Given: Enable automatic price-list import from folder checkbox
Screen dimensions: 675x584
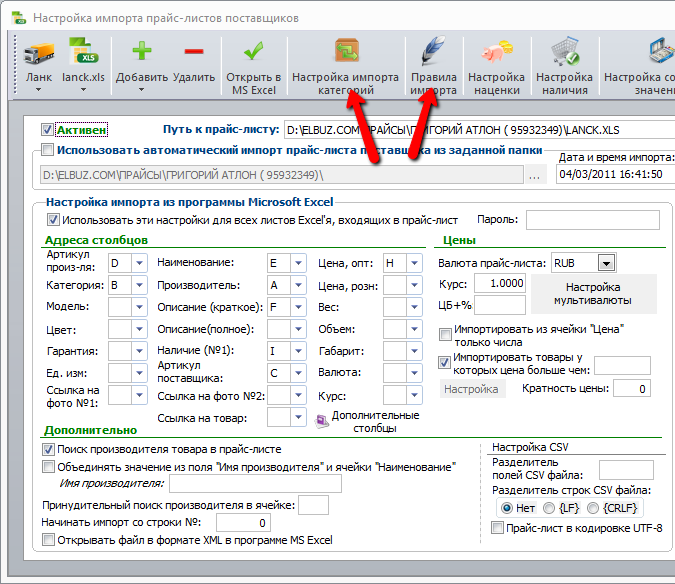Looking at the screenshot, I should (x=47, y=150).
